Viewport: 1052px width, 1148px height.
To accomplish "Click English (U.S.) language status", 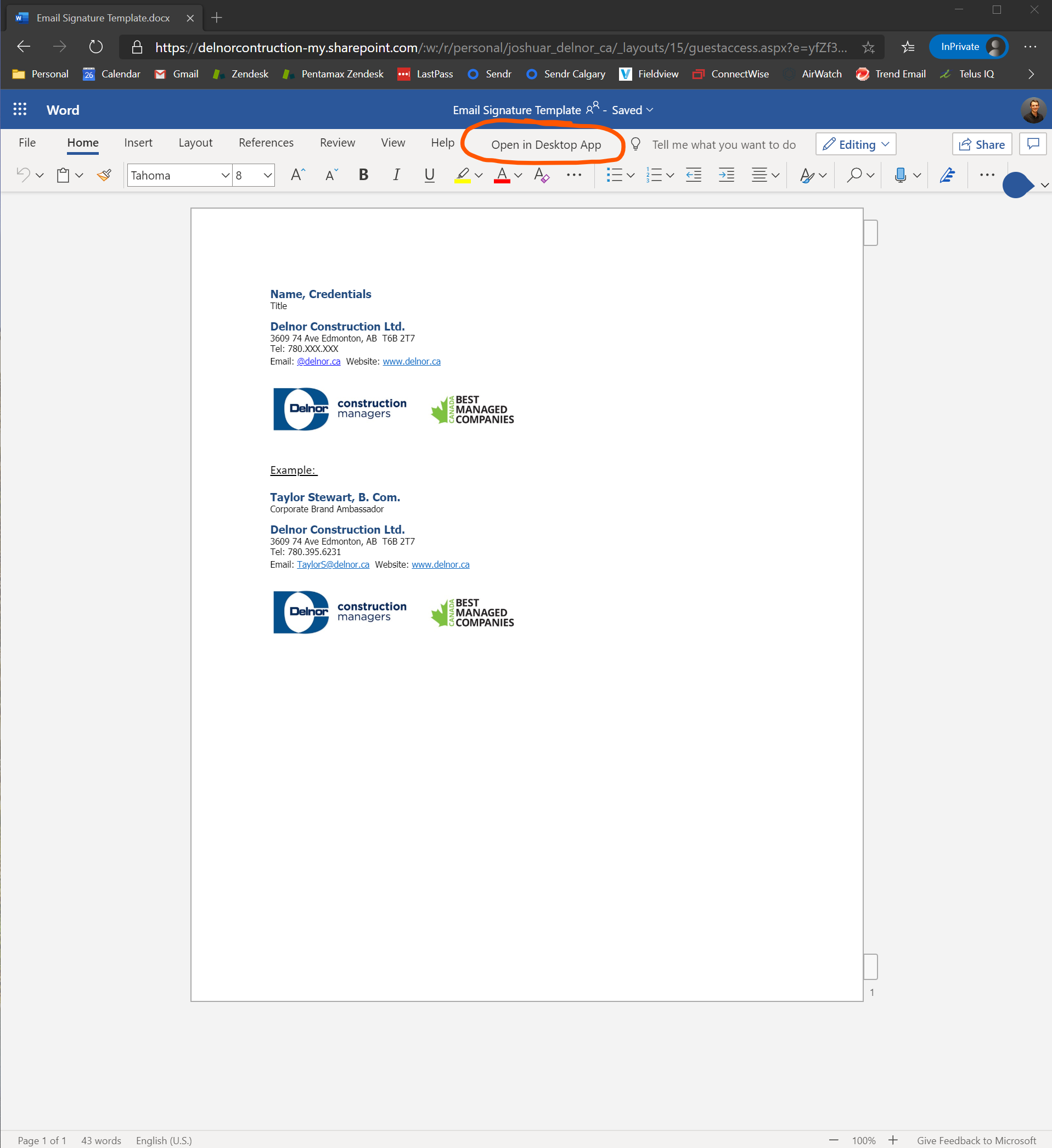I will tap(164, 1140).
